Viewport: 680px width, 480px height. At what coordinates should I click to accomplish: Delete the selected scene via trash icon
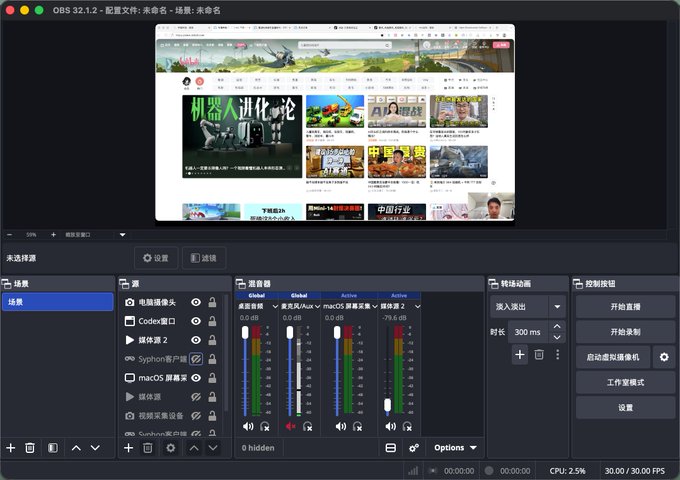(30, 448)
